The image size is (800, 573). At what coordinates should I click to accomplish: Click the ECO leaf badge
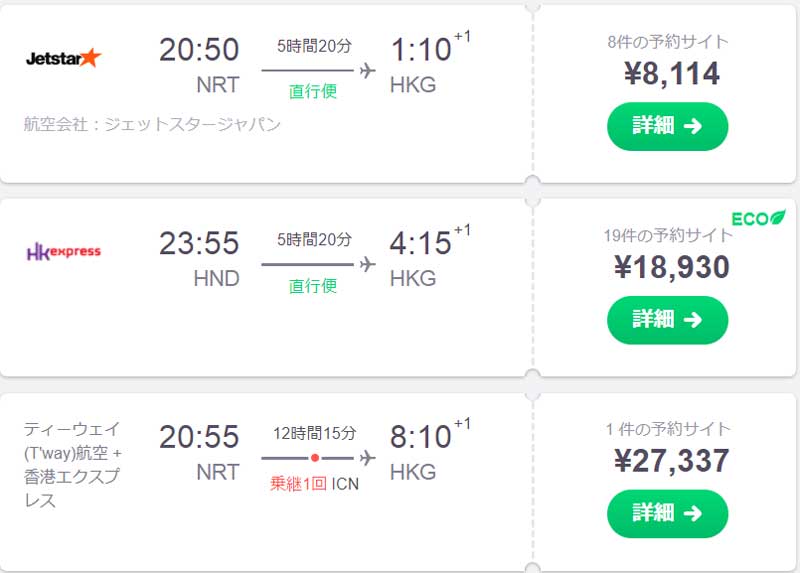click(758, 218)
